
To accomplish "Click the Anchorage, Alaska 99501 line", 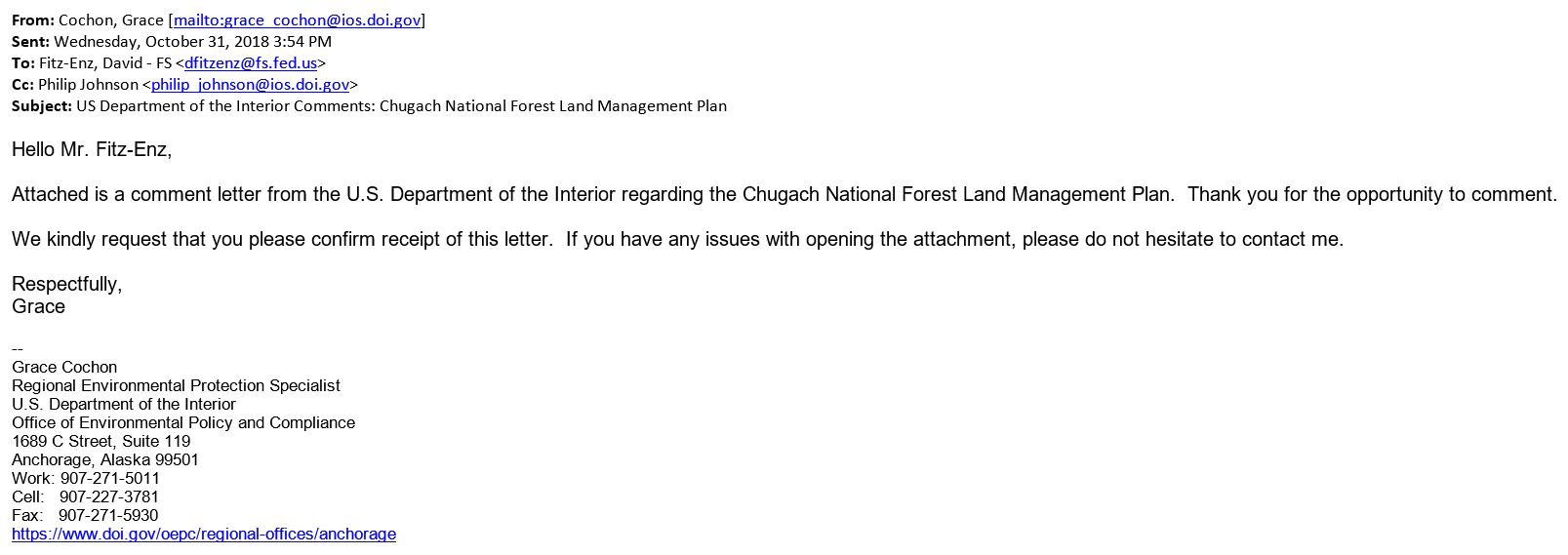I will 105,459.
